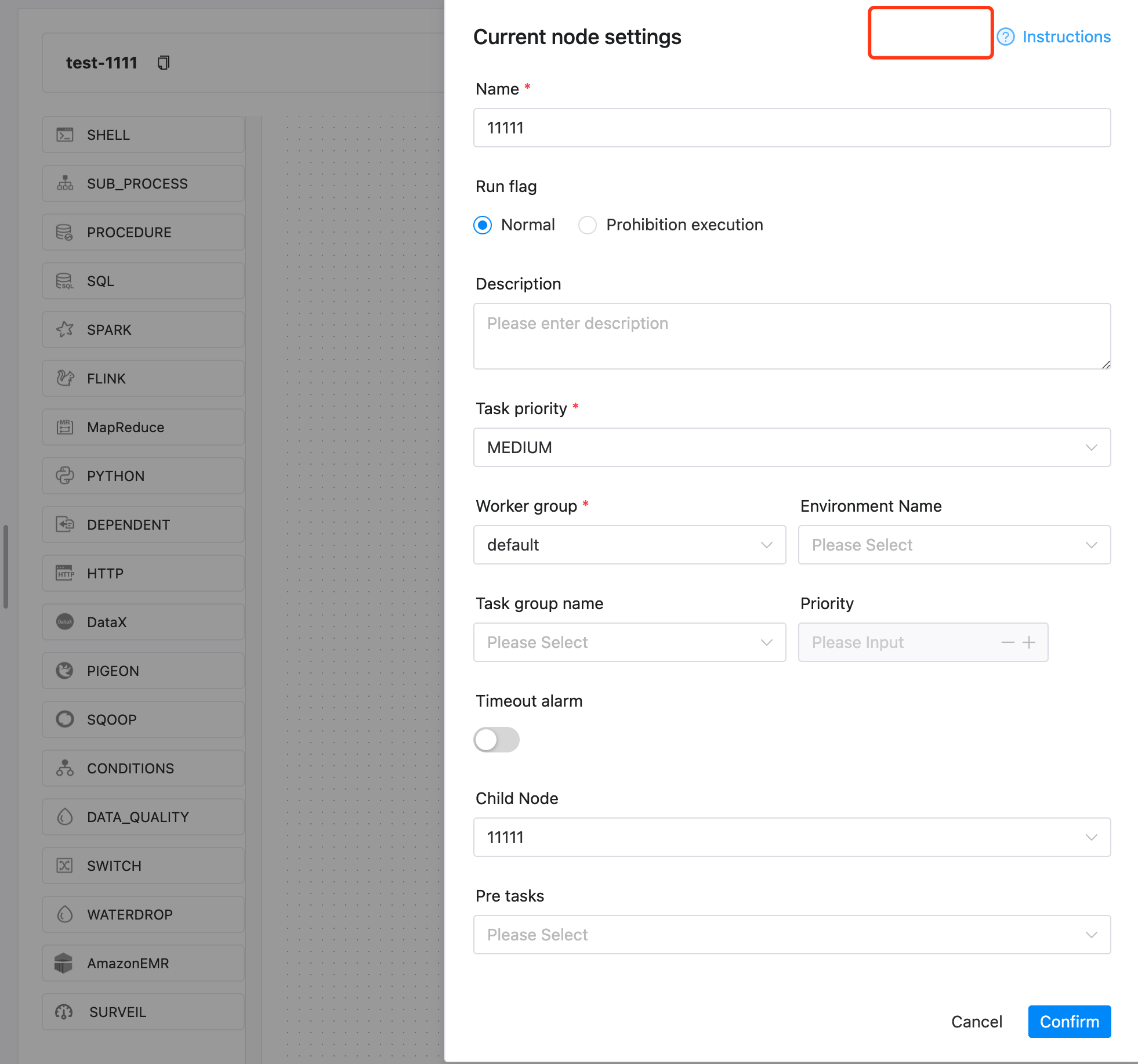Select the SHELL task icon
1138x1064 pixels.
click(x=143, y=135)
